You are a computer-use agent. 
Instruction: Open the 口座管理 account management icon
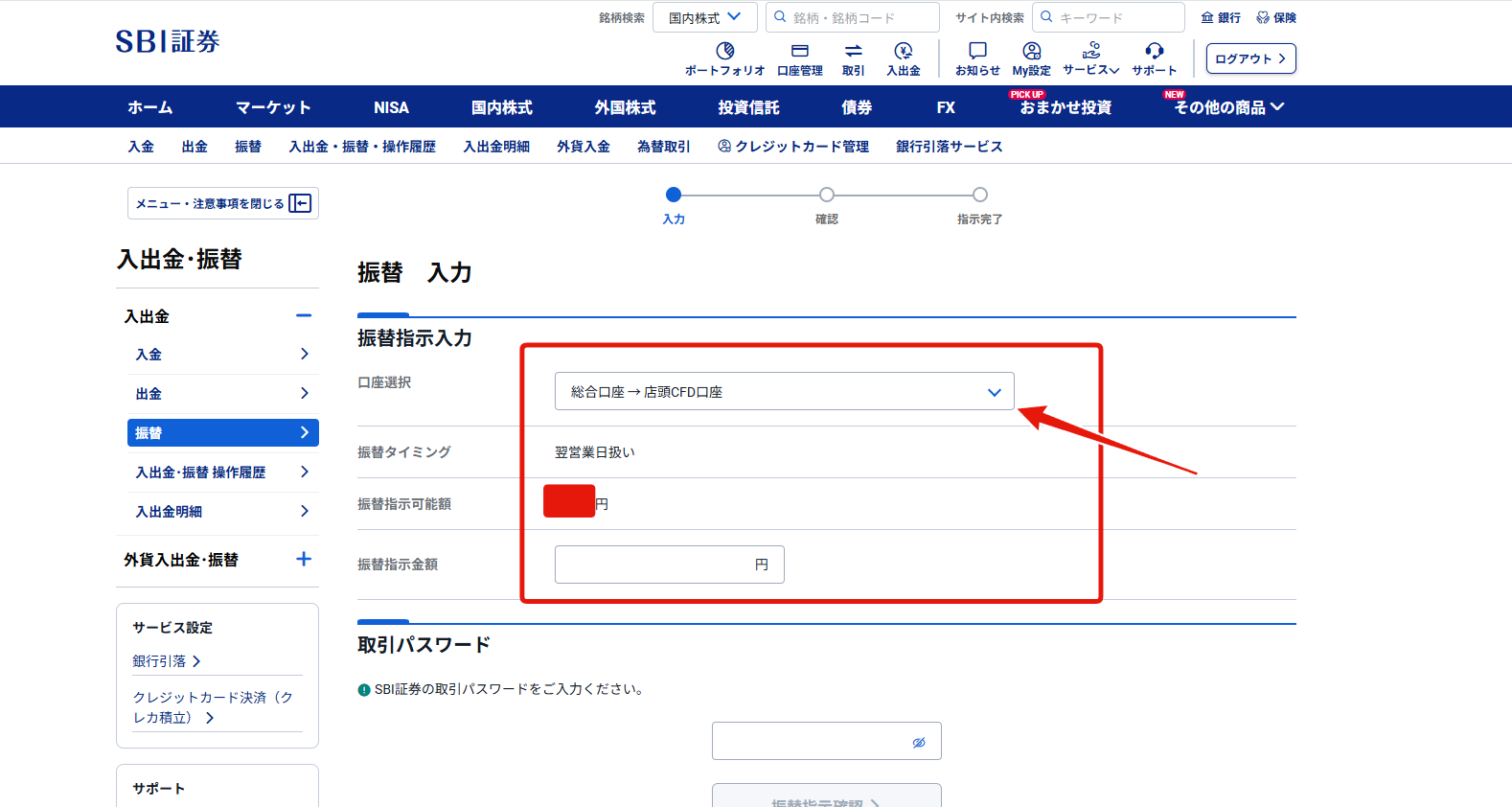coord(800,51)
